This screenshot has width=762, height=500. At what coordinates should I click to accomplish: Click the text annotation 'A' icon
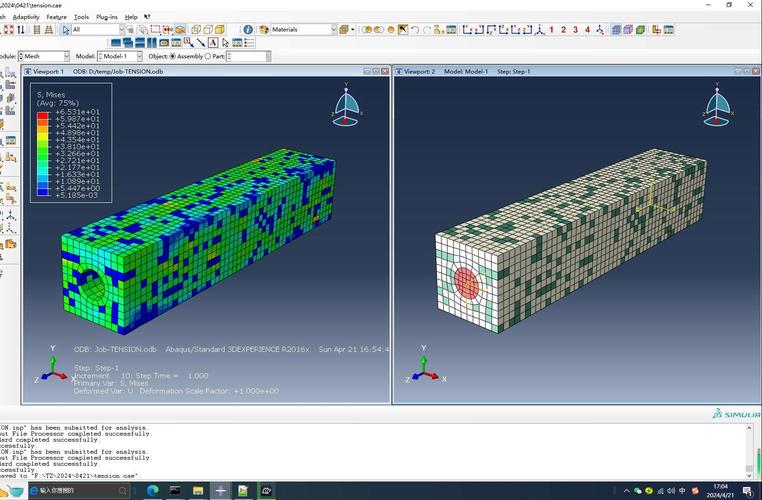(x=213, y=42)
